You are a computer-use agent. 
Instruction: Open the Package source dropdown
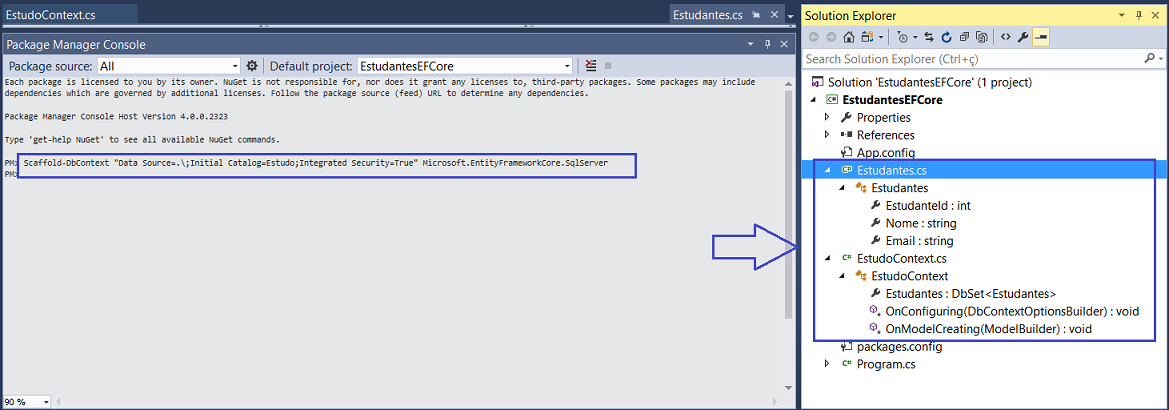[x=236, y=66]
